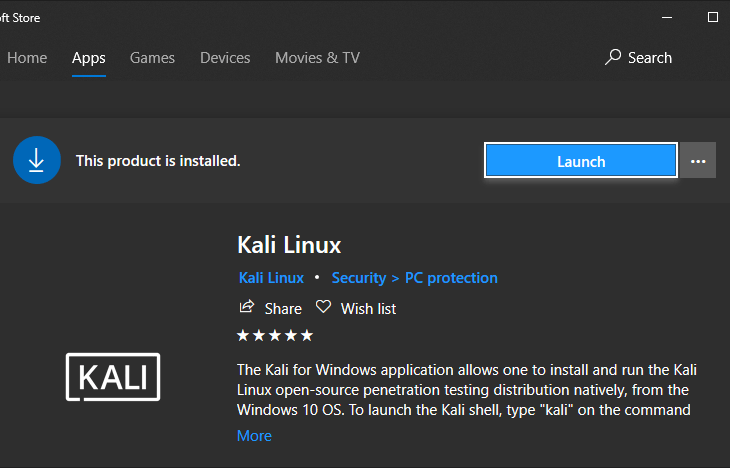Click the five-star rating
730x468 pixels.
[275, 335]
